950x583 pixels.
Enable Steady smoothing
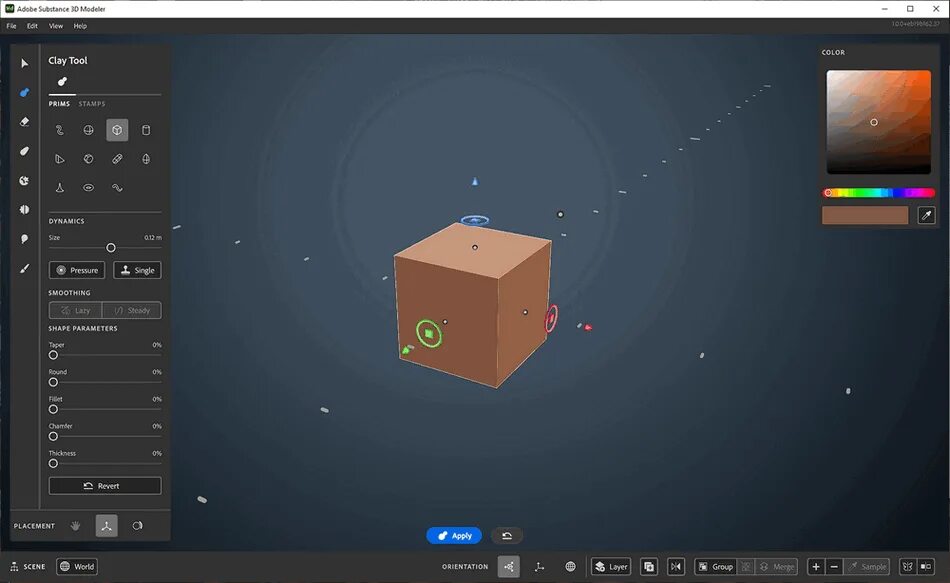tap(132, 310)
